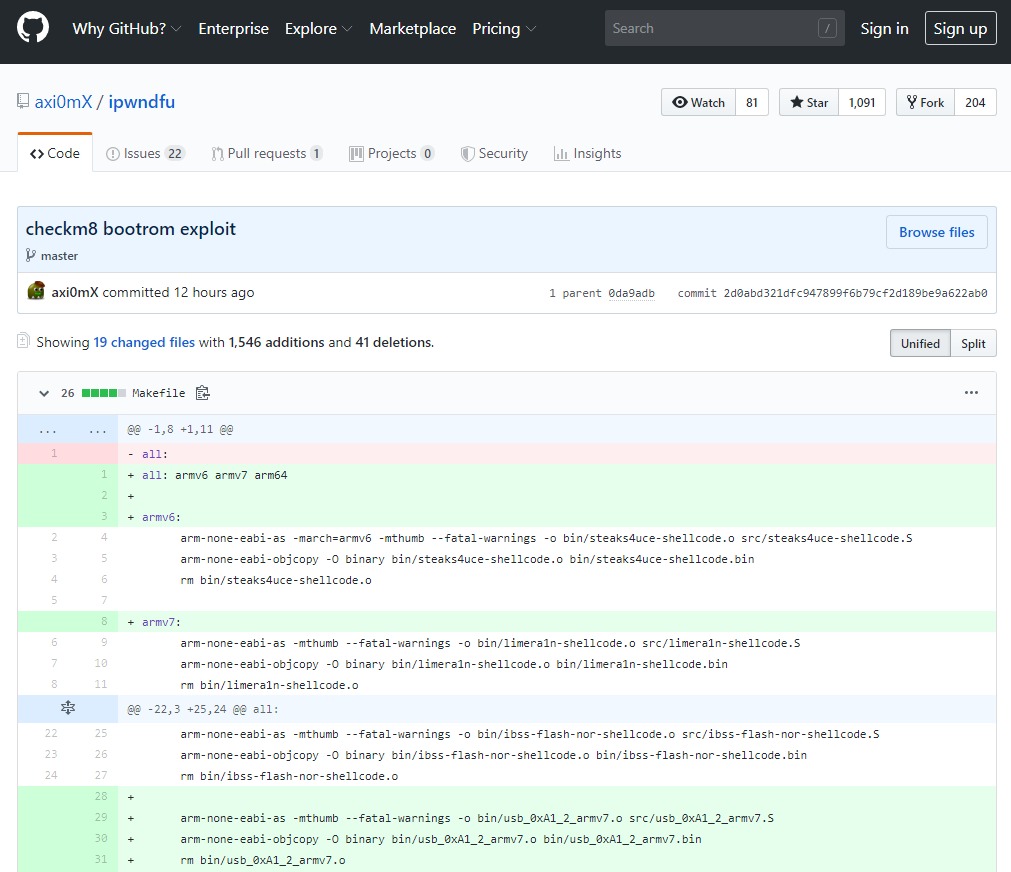The width and height of the screenshot is (1011, 872).
Task: Click added line 'all: armv6 armv7 arm64'
Action: 507,475
